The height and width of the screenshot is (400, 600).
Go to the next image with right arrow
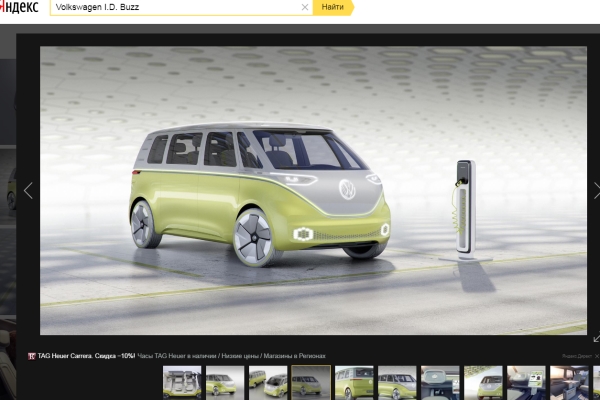click(x=597, y=190)
